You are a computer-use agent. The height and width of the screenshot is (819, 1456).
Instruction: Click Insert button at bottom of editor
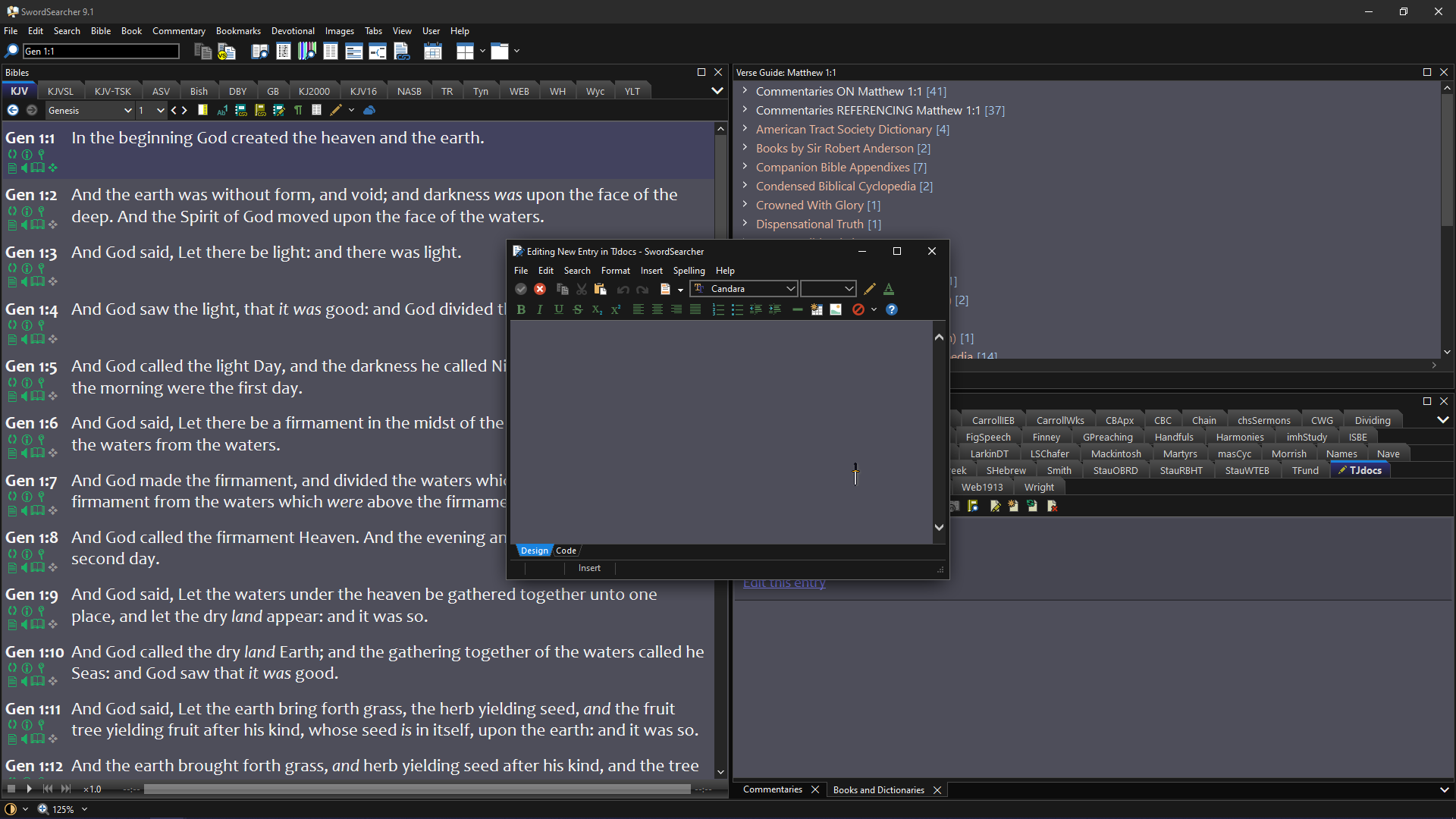[x=589, y=568]
